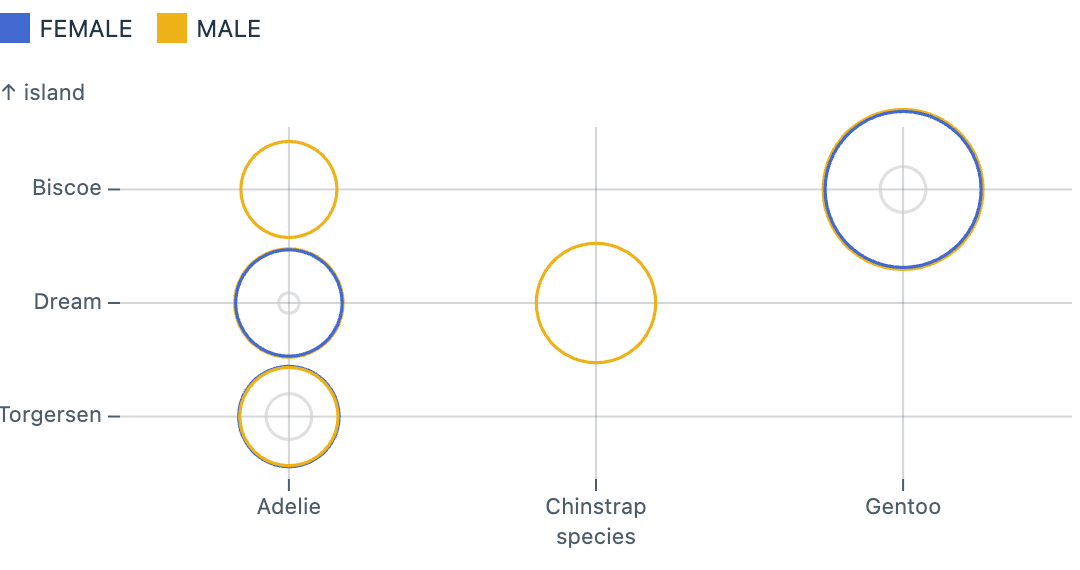Click the outer ring outline at Adelie, Torgersen
The width and height of the screenshot is (1080, 570).
point(239,416)
